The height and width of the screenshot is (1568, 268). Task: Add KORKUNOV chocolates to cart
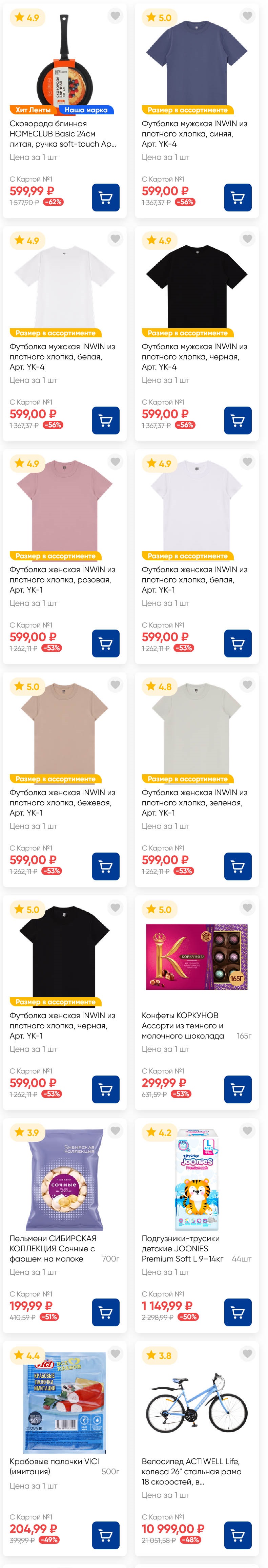pyautogui.click(x=238, y=1089)
